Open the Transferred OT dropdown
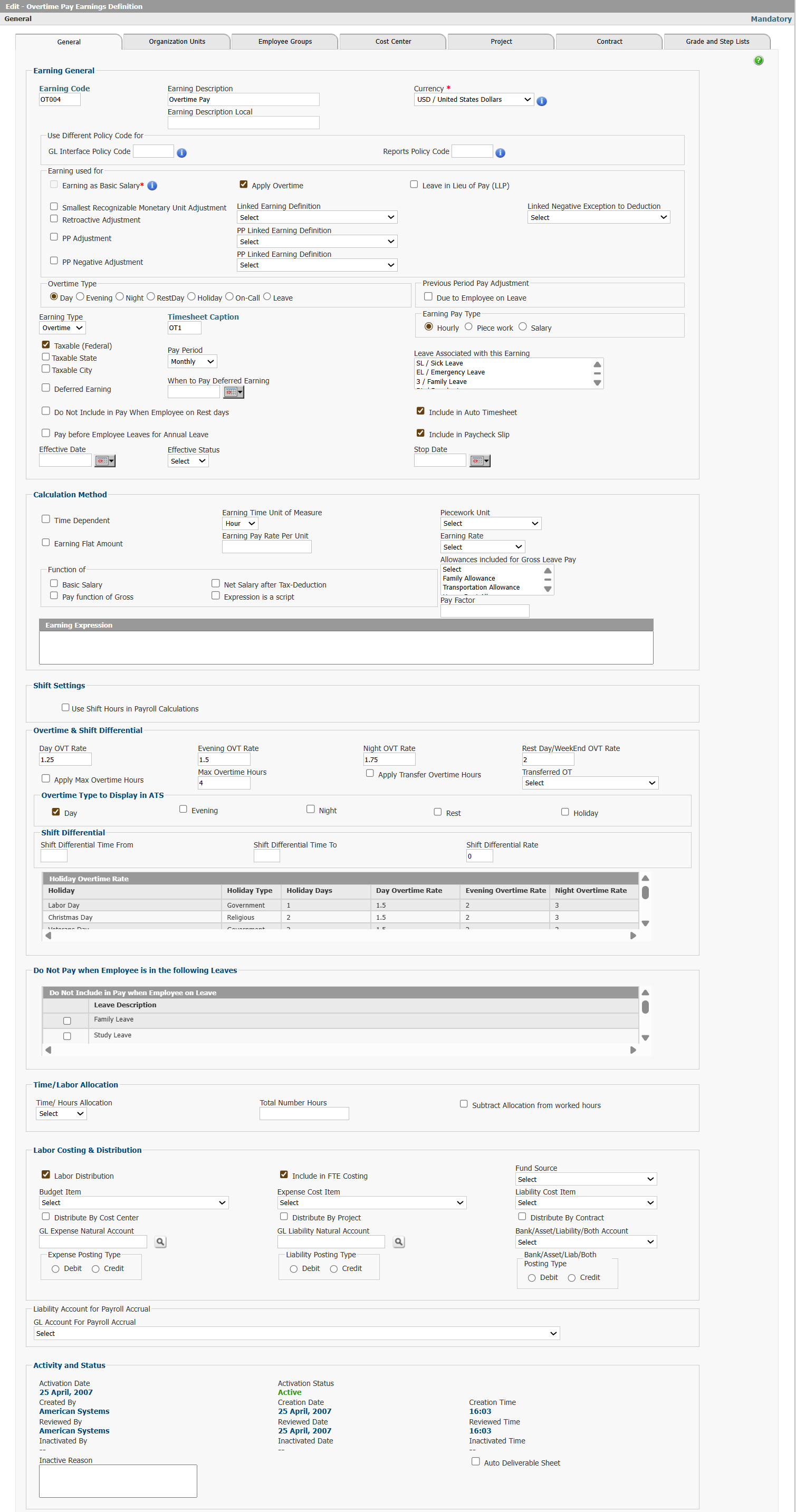This screenshot has height=1512, width=796. point(590,783)
